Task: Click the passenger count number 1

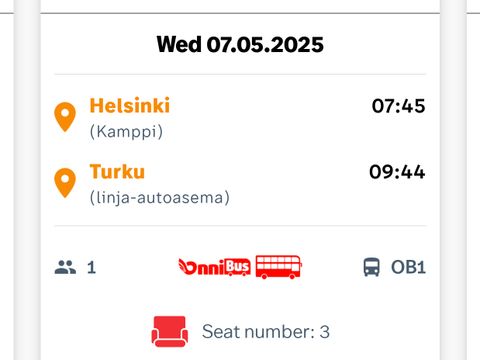Action: [x=91, y=267]
